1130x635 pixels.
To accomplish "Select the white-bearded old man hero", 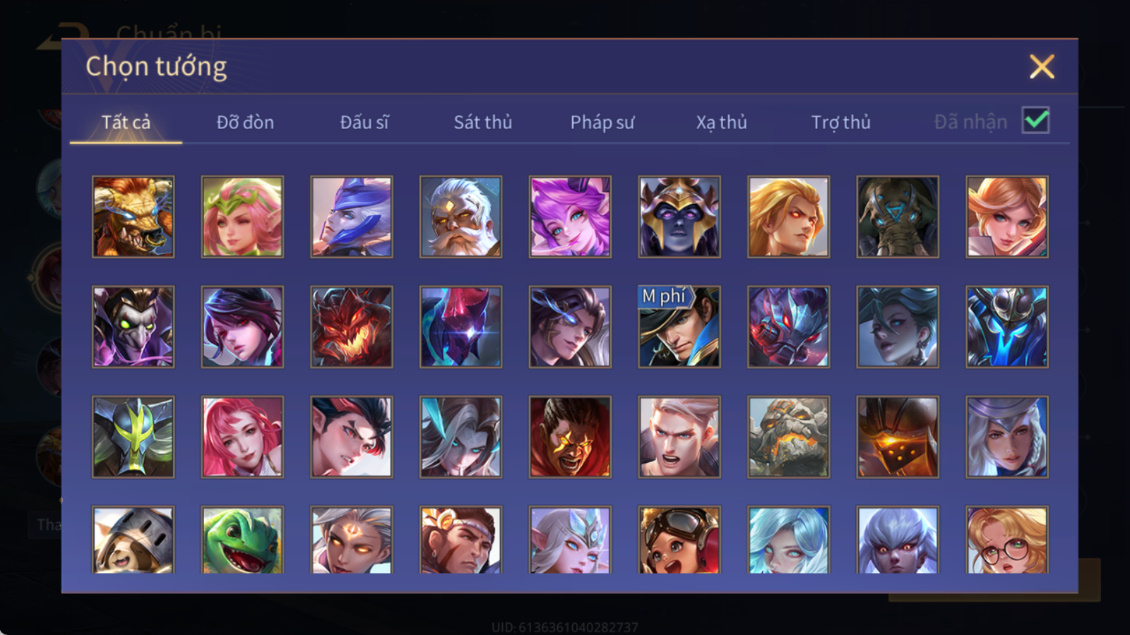I will click(x=461, y=217).
